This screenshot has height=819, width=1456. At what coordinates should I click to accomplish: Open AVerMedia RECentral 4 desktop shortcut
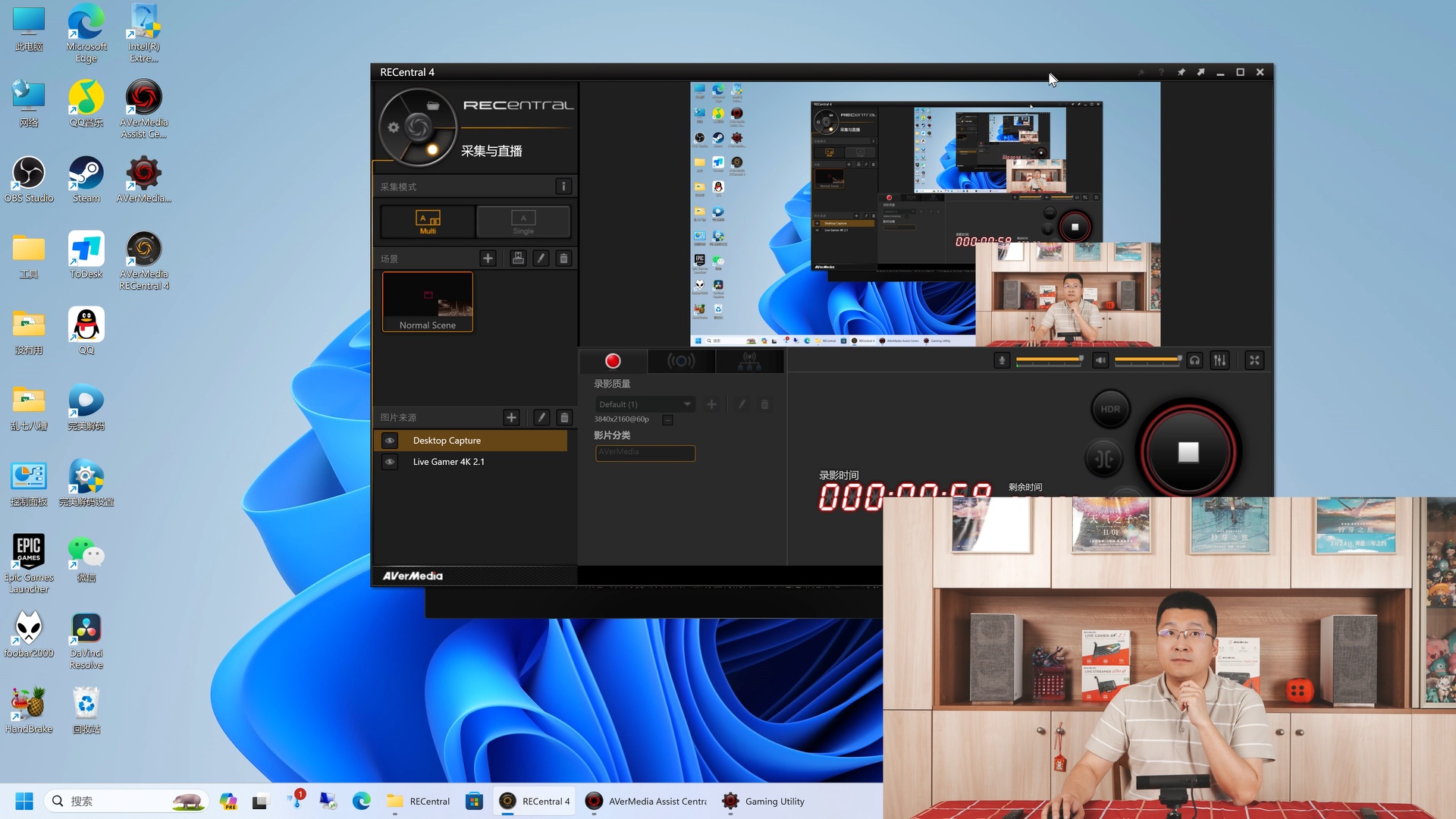pyautogui.click(x=144, y=261)
